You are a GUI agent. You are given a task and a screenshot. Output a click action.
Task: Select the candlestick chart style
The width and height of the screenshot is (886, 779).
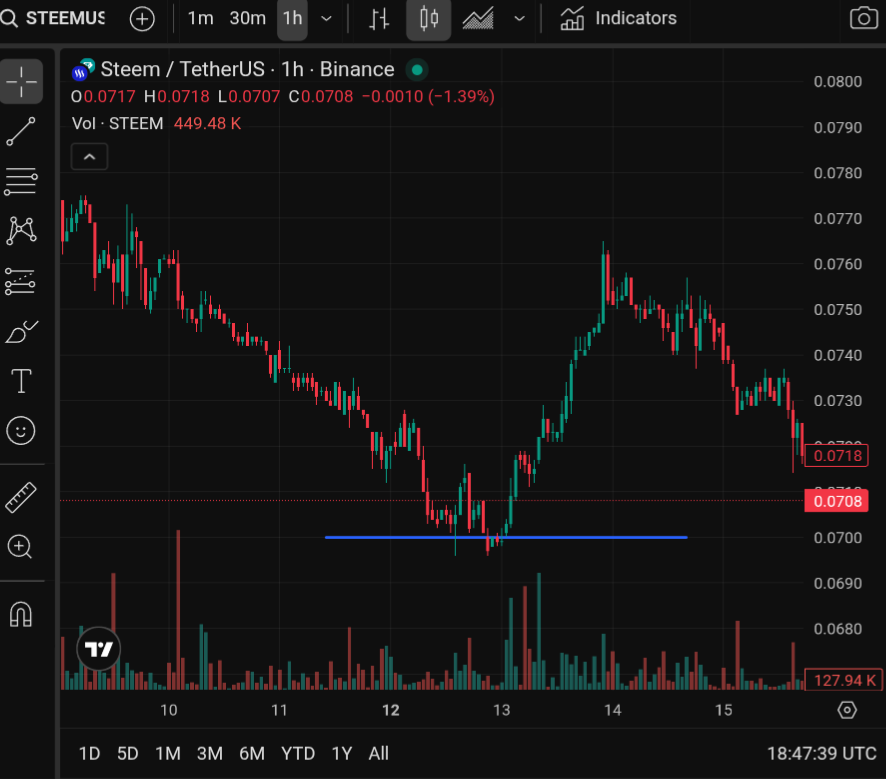coord(428,19)
